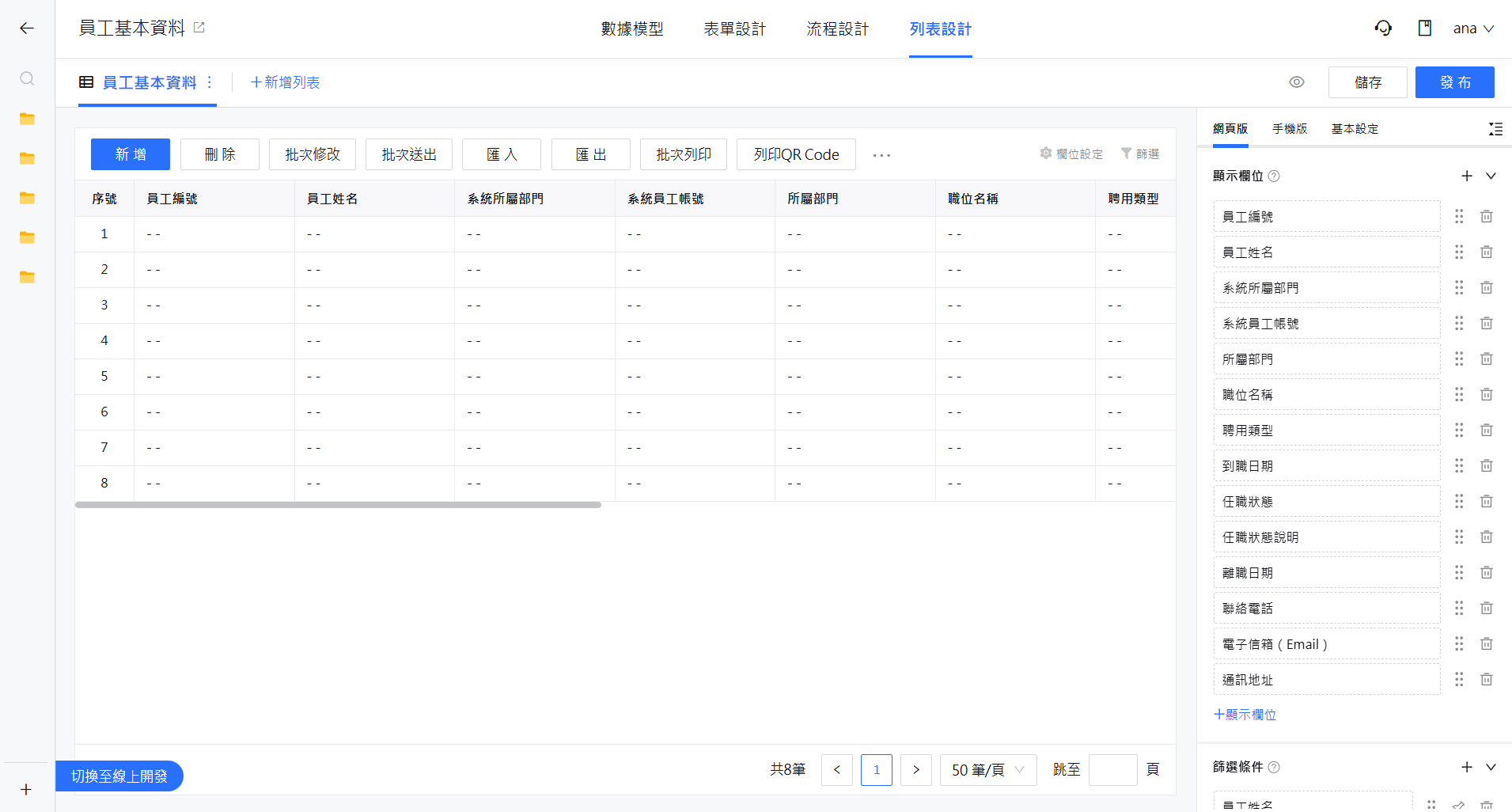Click help icon beside 顯示欄位
1512x812 pixels.
(x=1274, y=176)
